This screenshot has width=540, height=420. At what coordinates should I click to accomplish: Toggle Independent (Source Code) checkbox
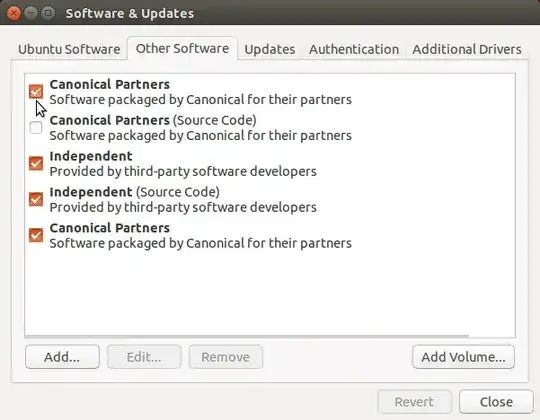[36, 199]
